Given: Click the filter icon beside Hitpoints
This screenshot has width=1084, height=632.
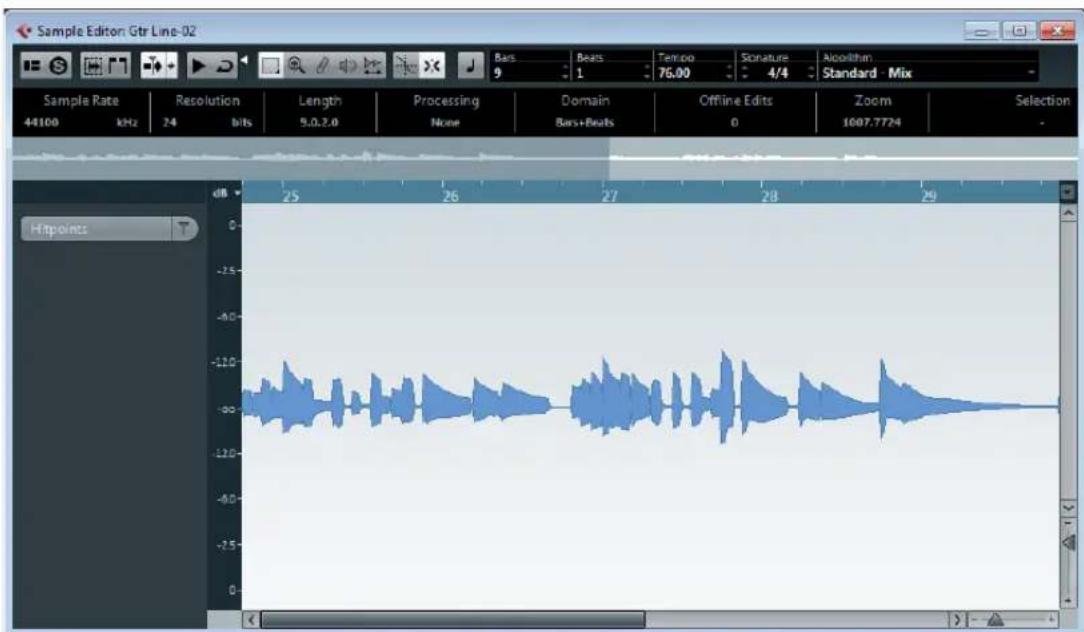Looking at the screenshot, I should [184, 229].
